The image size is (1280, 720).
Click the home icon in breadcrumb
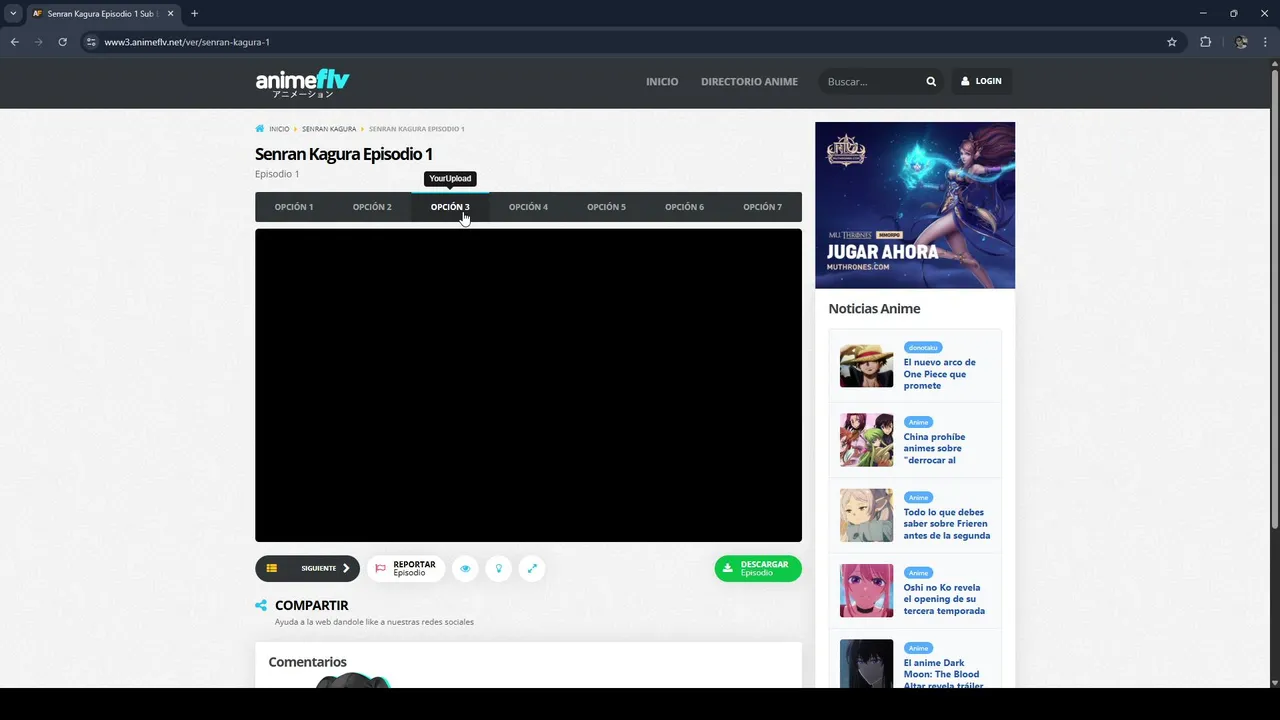coord(260,129)
